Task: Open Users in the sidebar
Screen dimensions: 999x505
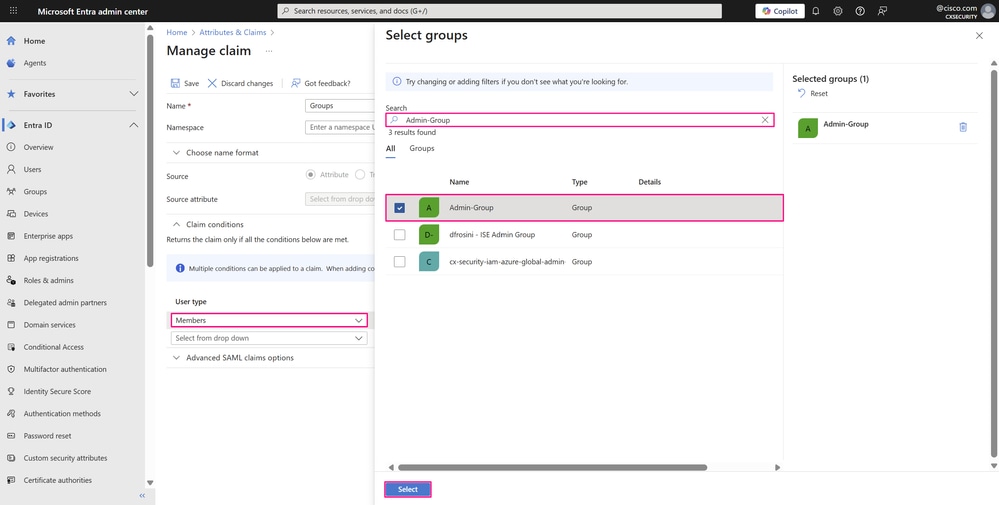Action: [x=32, y=169]
